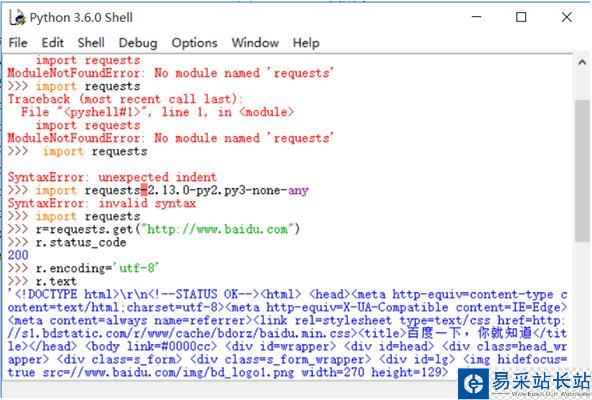
Task: Click the 'meta content=always name=referrer' line
Action: point(287,320)
